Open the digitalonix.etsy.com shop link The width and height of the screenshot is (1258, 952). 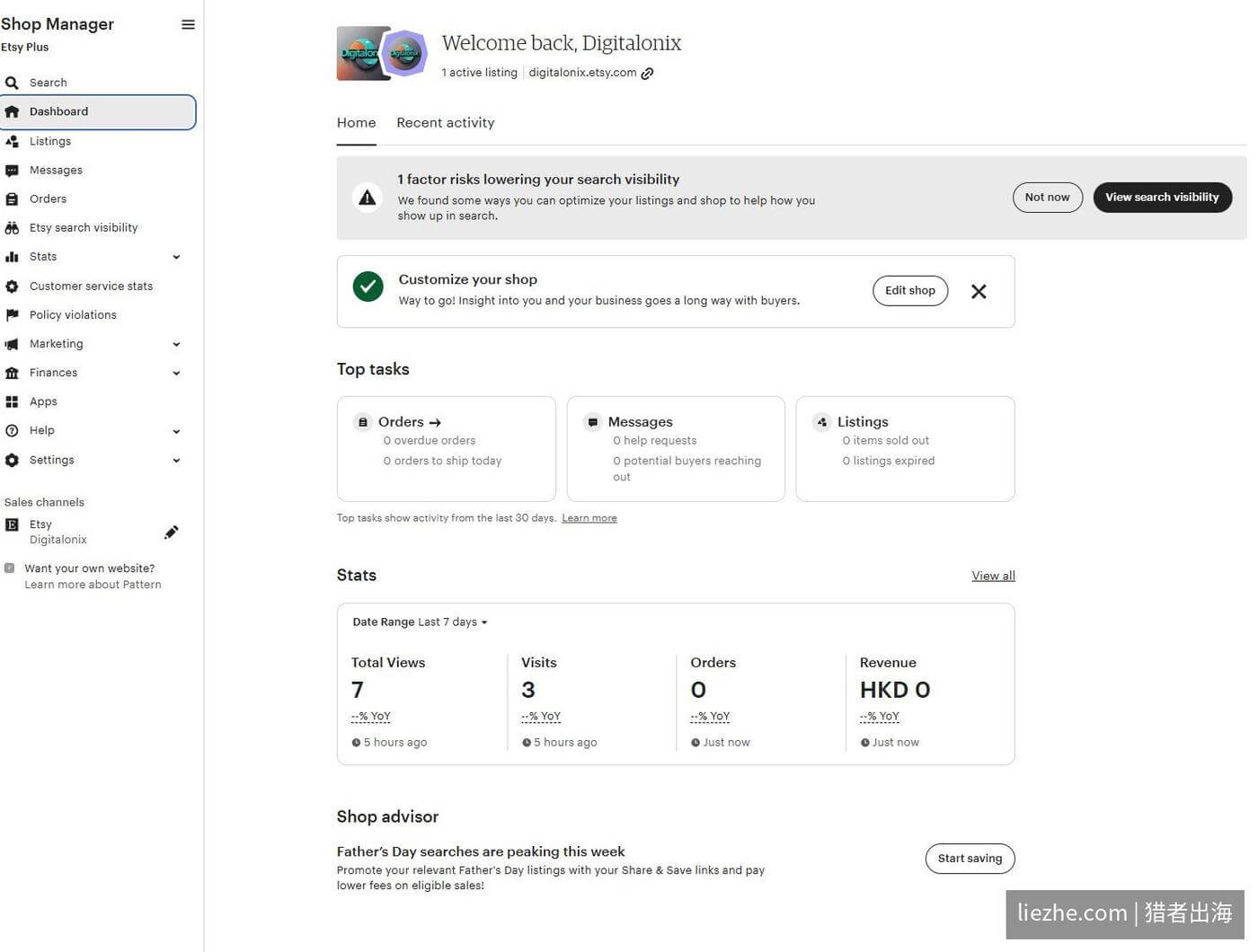click(582, 73)
